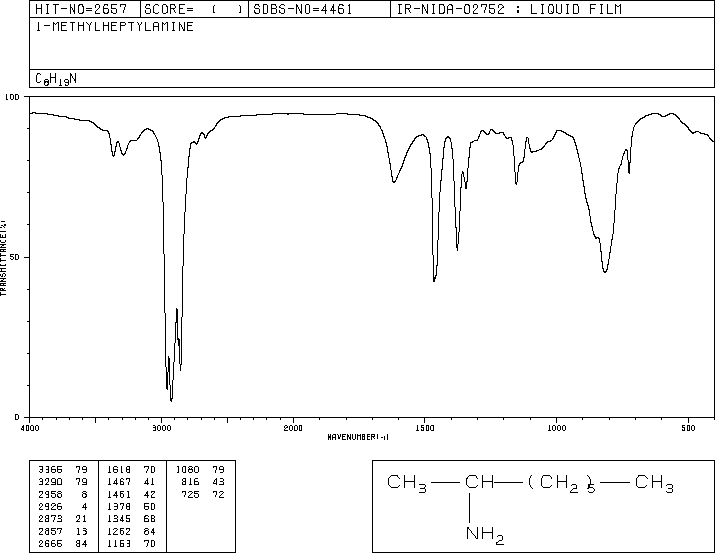The image size is (715, 553).
Task: Select peak table entry 1618
Action: click(x=131, y=470)
